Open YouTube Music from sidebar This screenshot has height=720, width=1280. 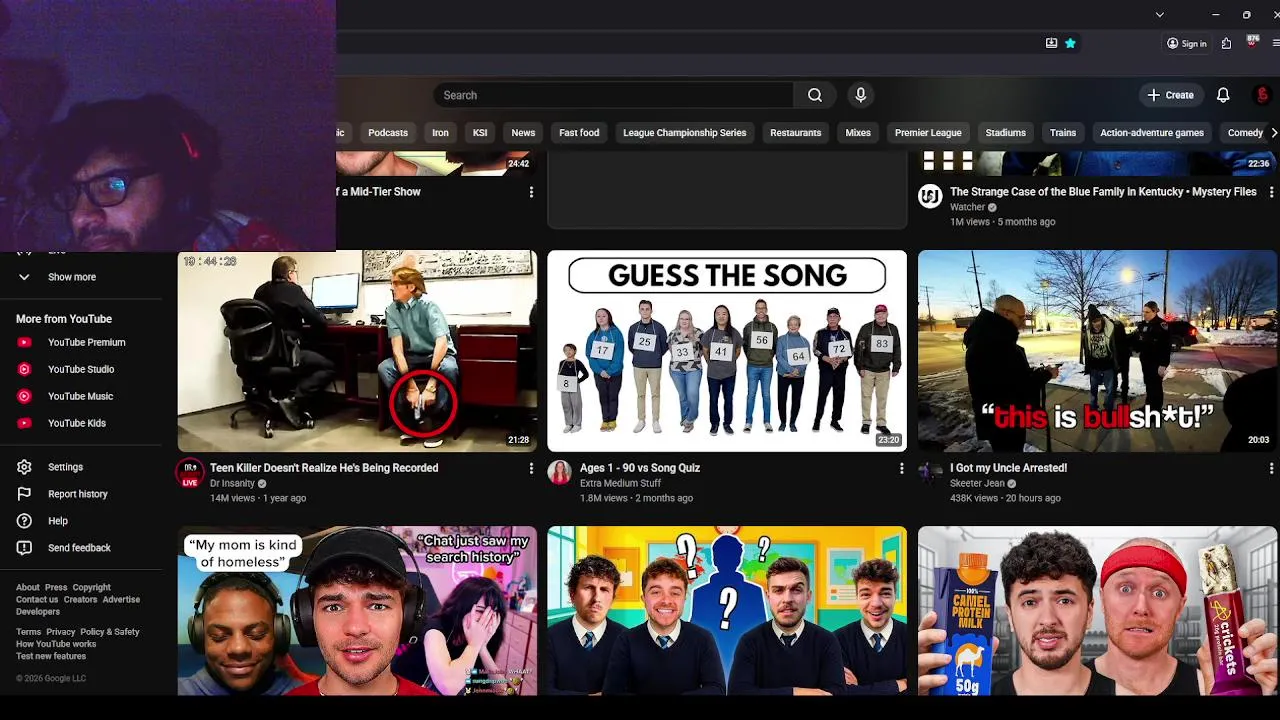click(x=81, y=396)
